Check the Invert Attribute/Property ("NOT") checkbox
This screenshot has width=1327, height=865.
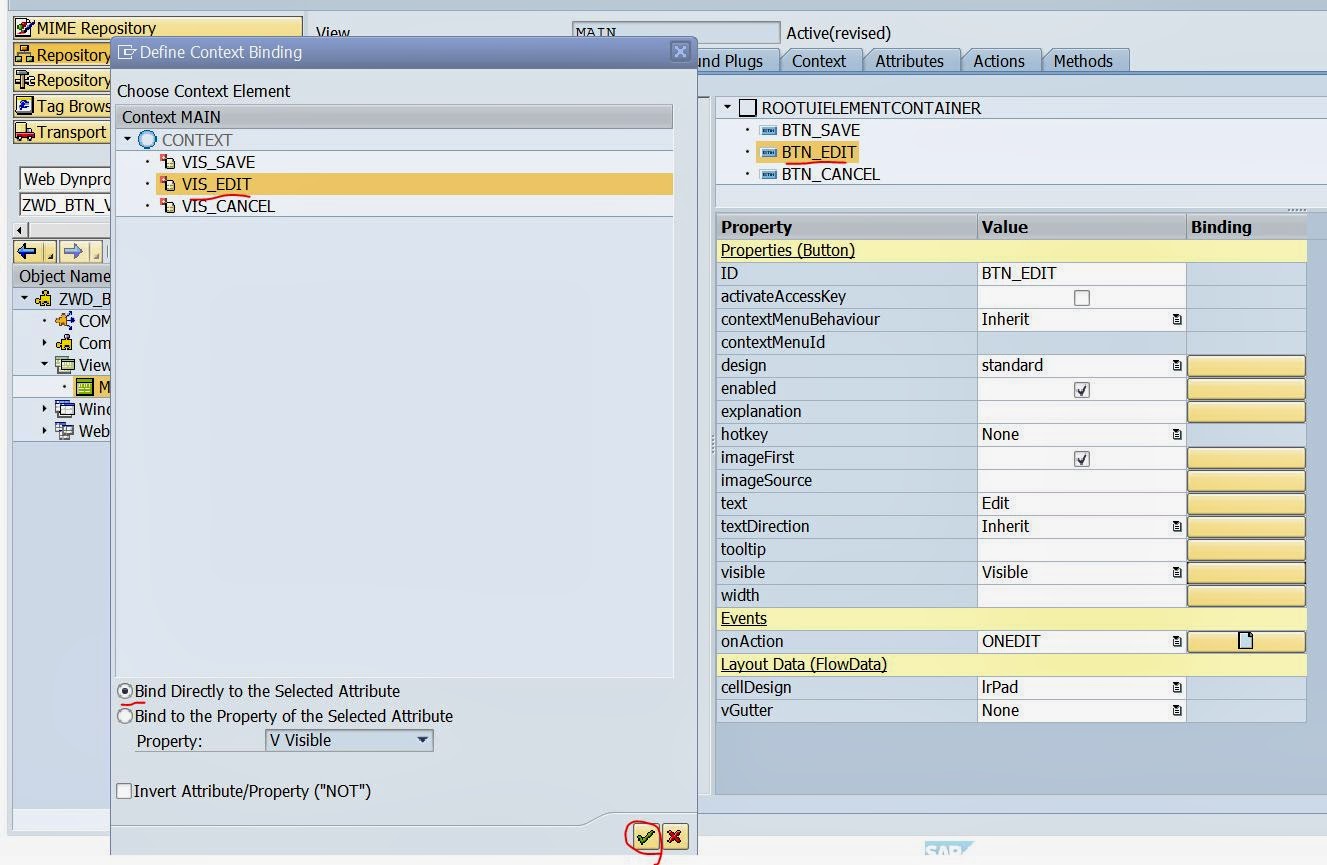124,790
